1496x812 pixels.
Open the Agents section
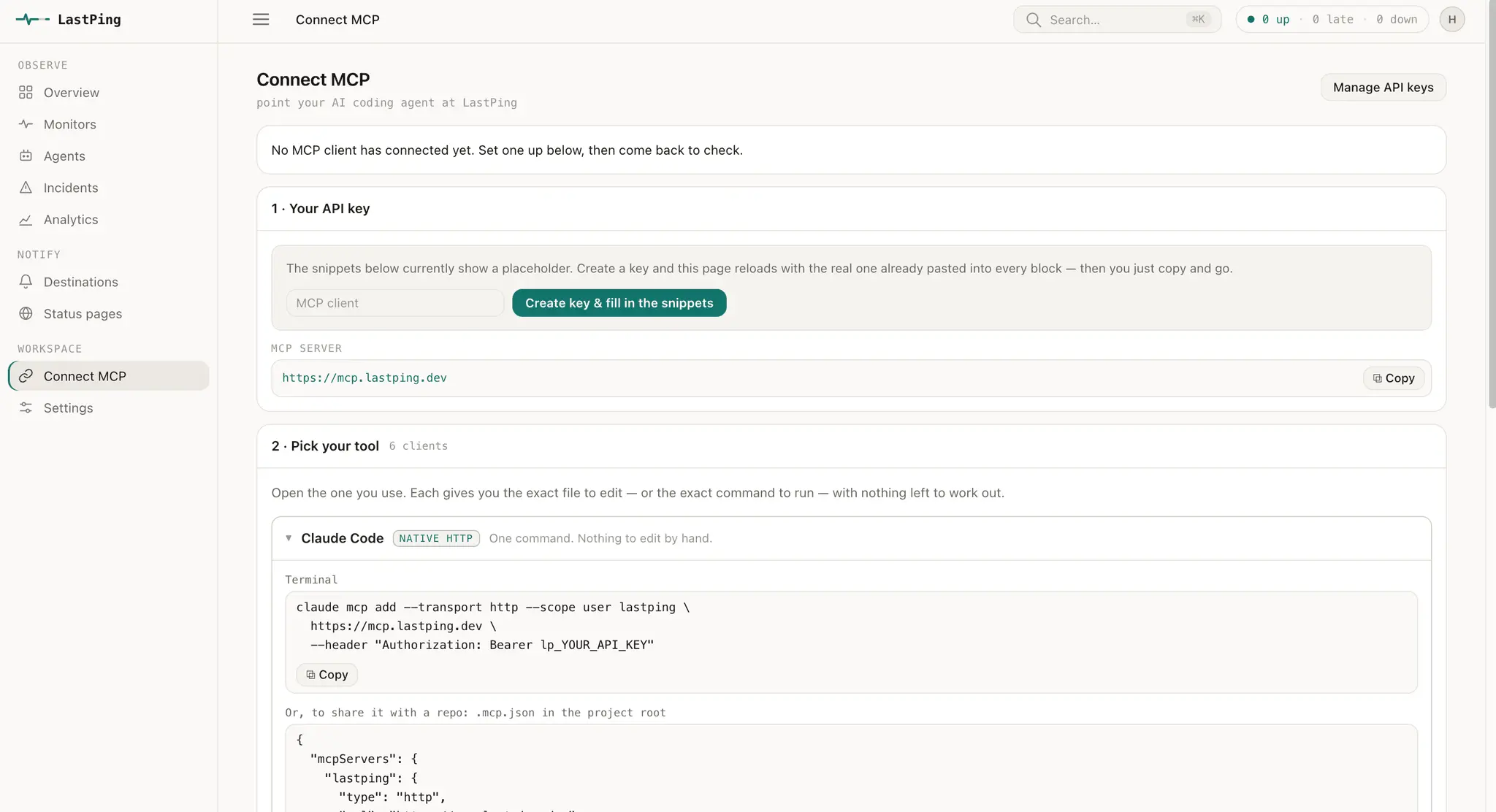[x=109, y=156]
